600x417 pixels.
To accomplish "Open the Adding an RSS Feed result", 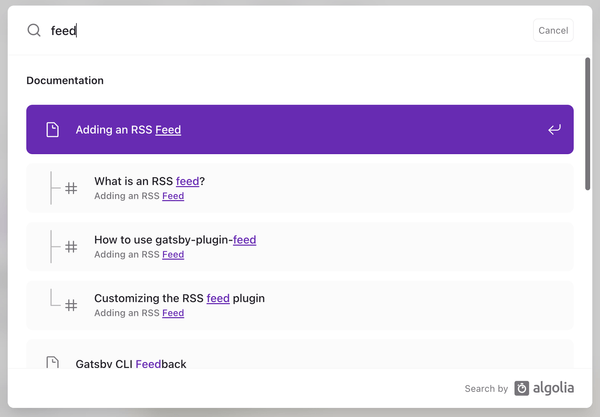I will [x=300, y=129].
